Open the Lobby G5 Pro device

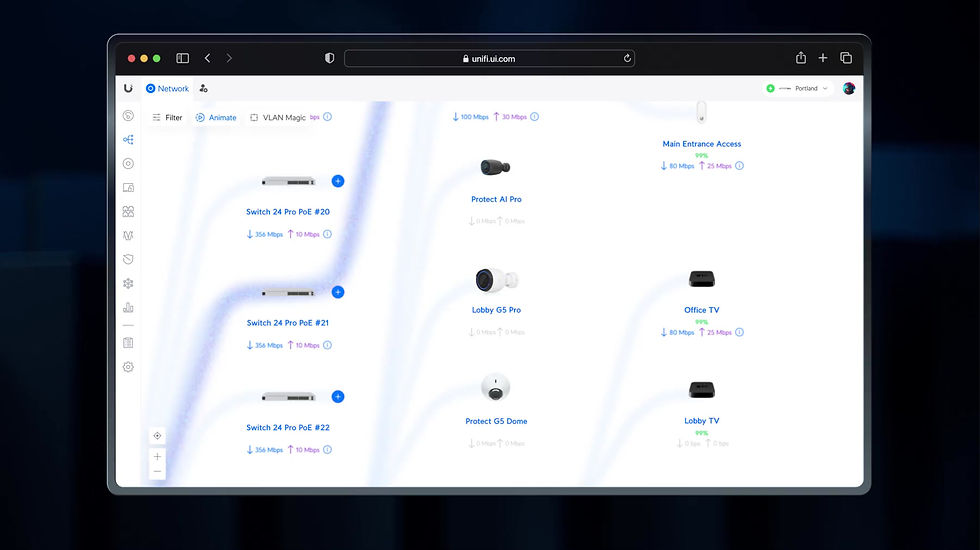(496, 310)
